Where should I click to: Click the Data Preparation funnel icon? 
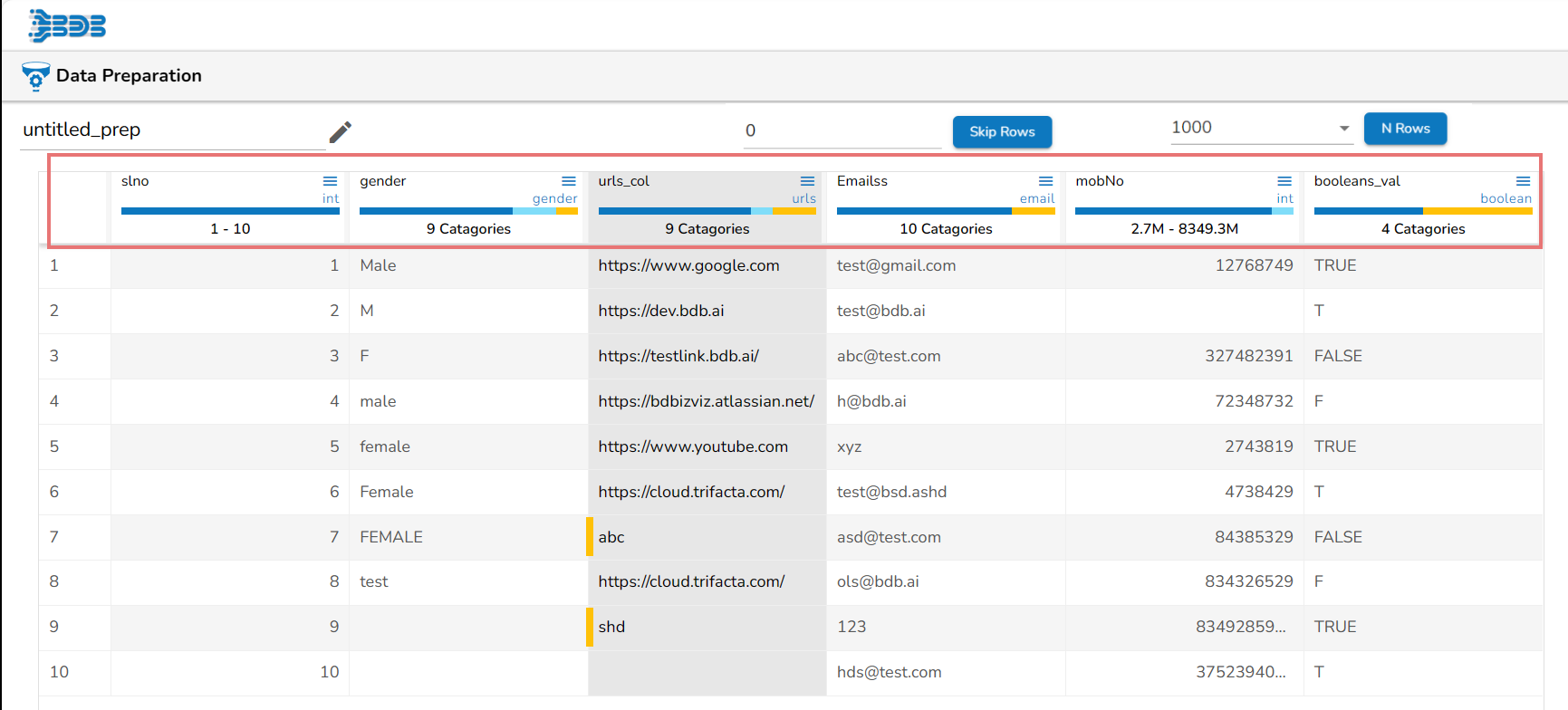[35, 76]
